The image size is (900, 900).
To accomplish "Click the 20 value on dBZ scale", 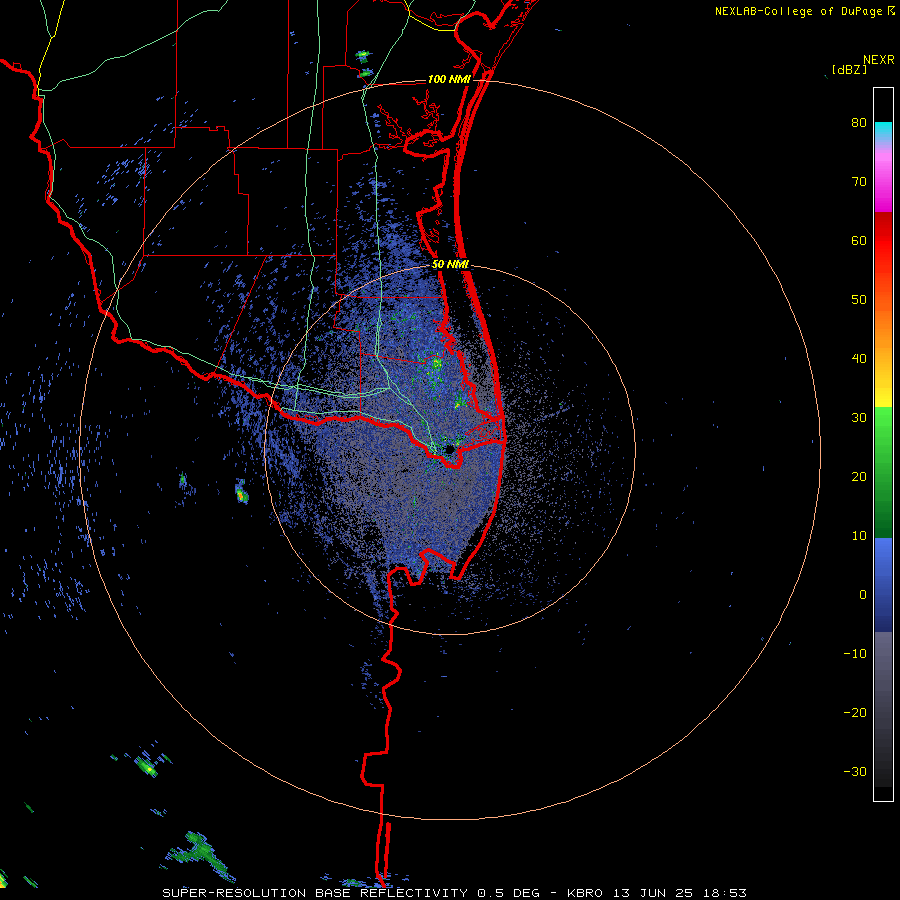I will 859,477.
